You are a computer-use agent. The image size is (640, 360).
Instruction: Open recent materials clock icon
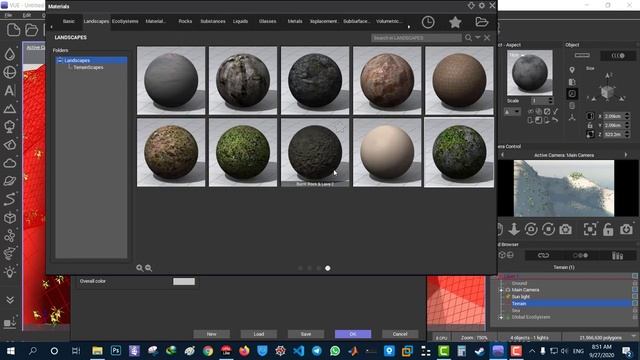(428, 22)
